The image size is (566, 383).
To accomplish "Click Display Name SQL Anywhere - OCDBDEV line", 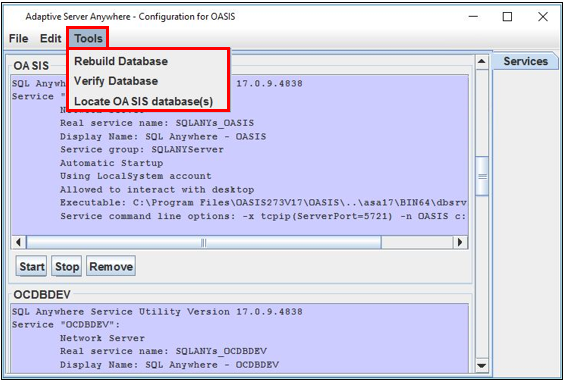I will [x=169, y=365].
